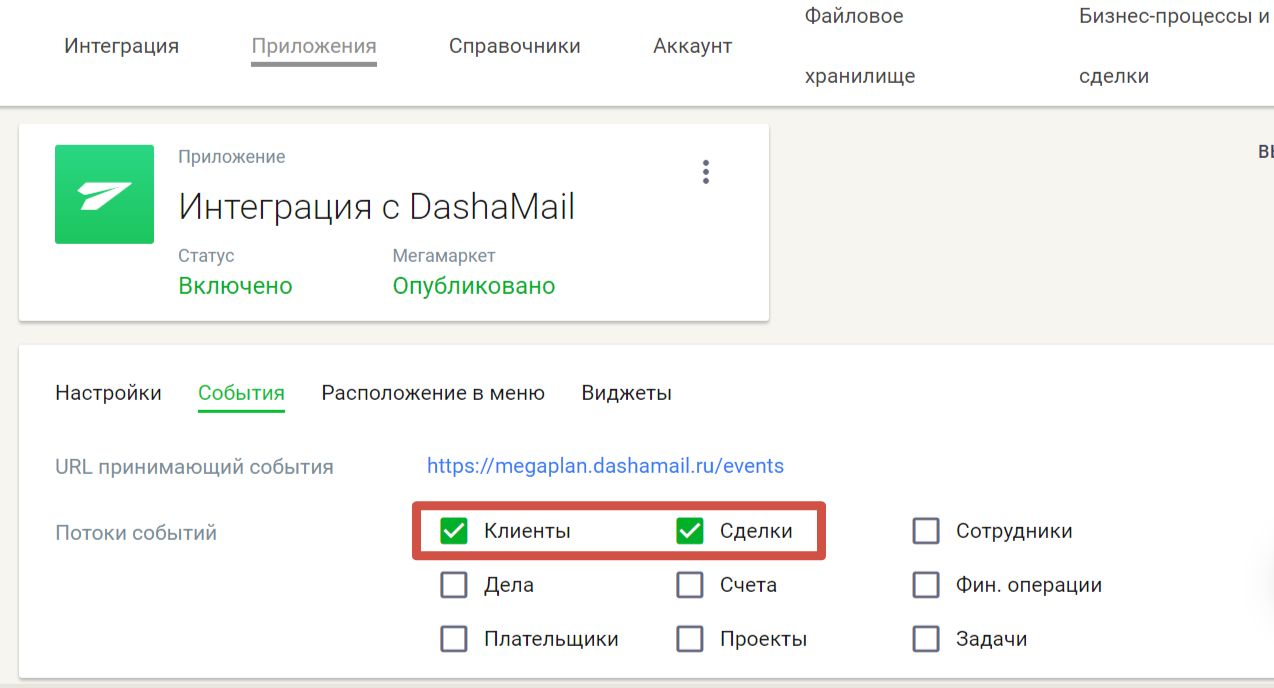
Task: Select the Плательщики checkbox
Action: (x=454, y=639)
